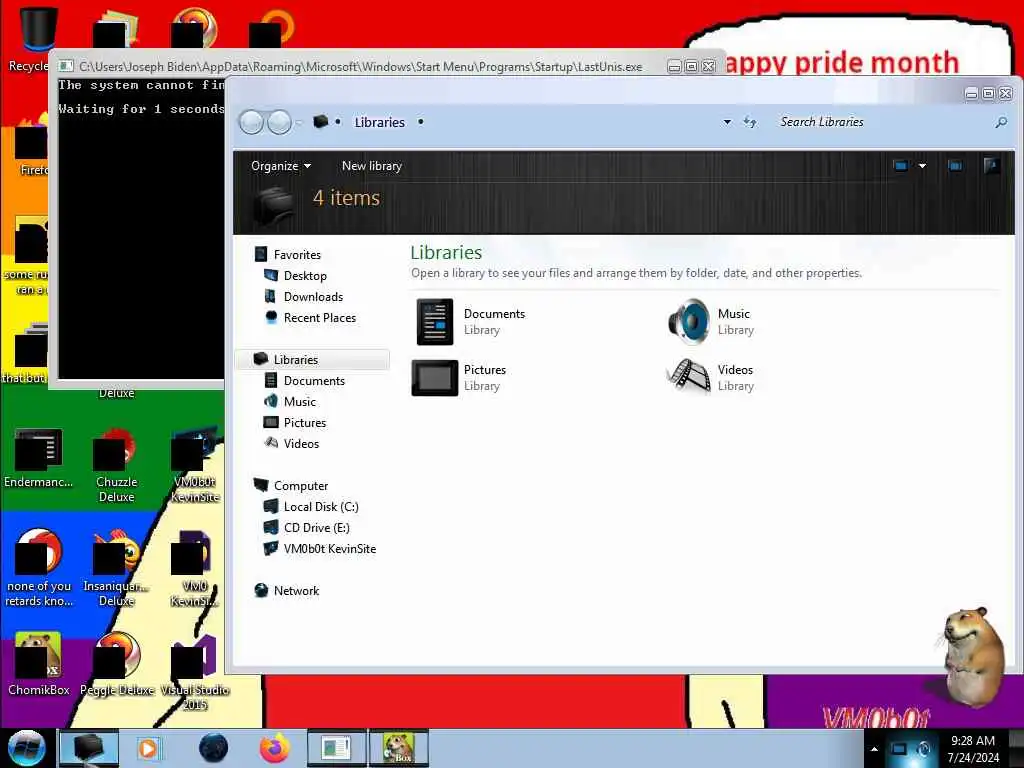Click the Windows Start button
Image resolution: width=1024 pixels, height=768 pixels.
pos(26,748)
